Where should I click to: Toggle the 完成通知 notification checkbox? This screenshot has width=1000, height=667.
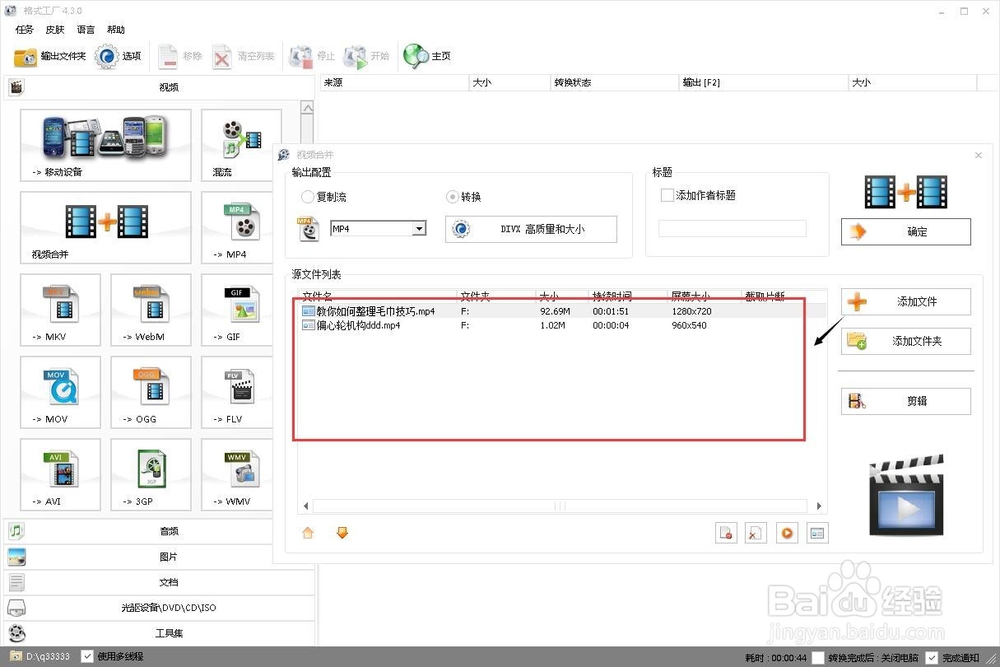click(932, 657)
